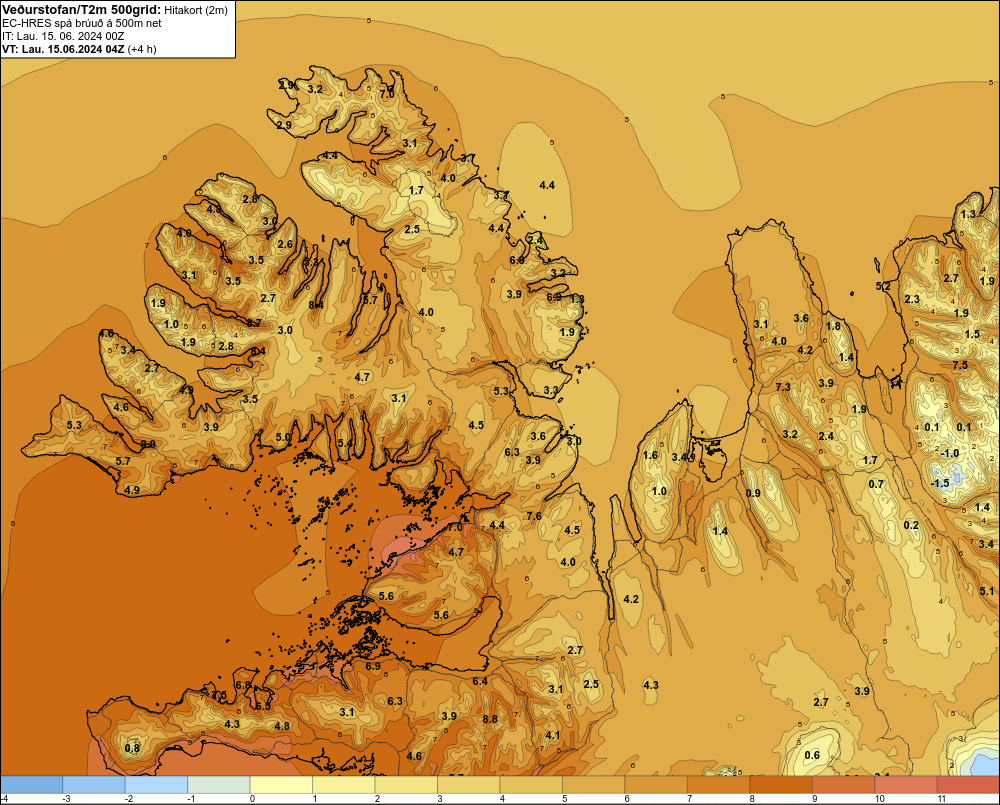The height and width of the screenshot is (805, 1000).
Task: Click the 7.6 temperature value on the map
Action: click(534, 516)
